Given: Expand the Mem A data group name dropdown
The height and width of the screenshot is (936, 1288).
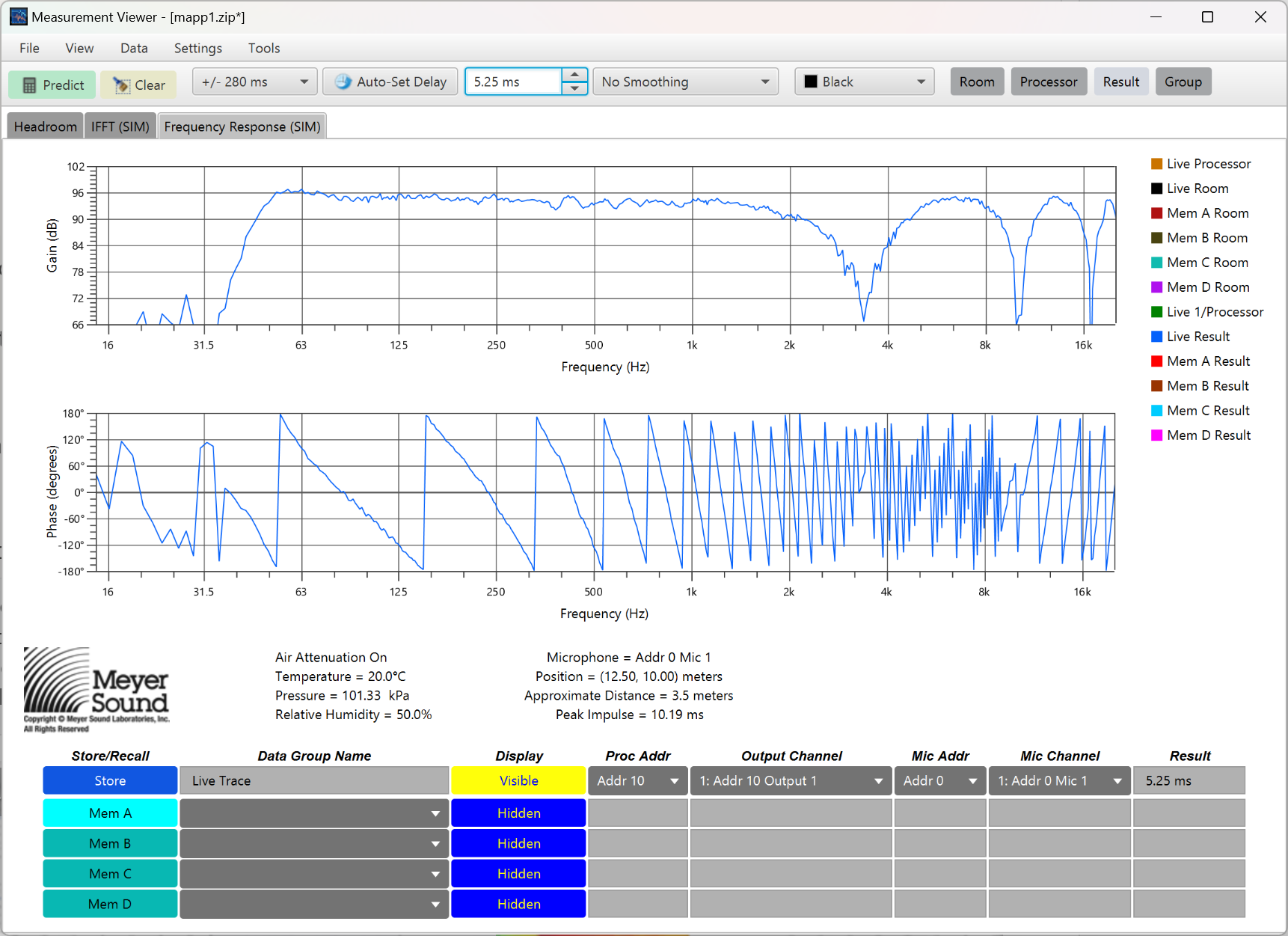Looking at the screenshot, I should point(435,813).
